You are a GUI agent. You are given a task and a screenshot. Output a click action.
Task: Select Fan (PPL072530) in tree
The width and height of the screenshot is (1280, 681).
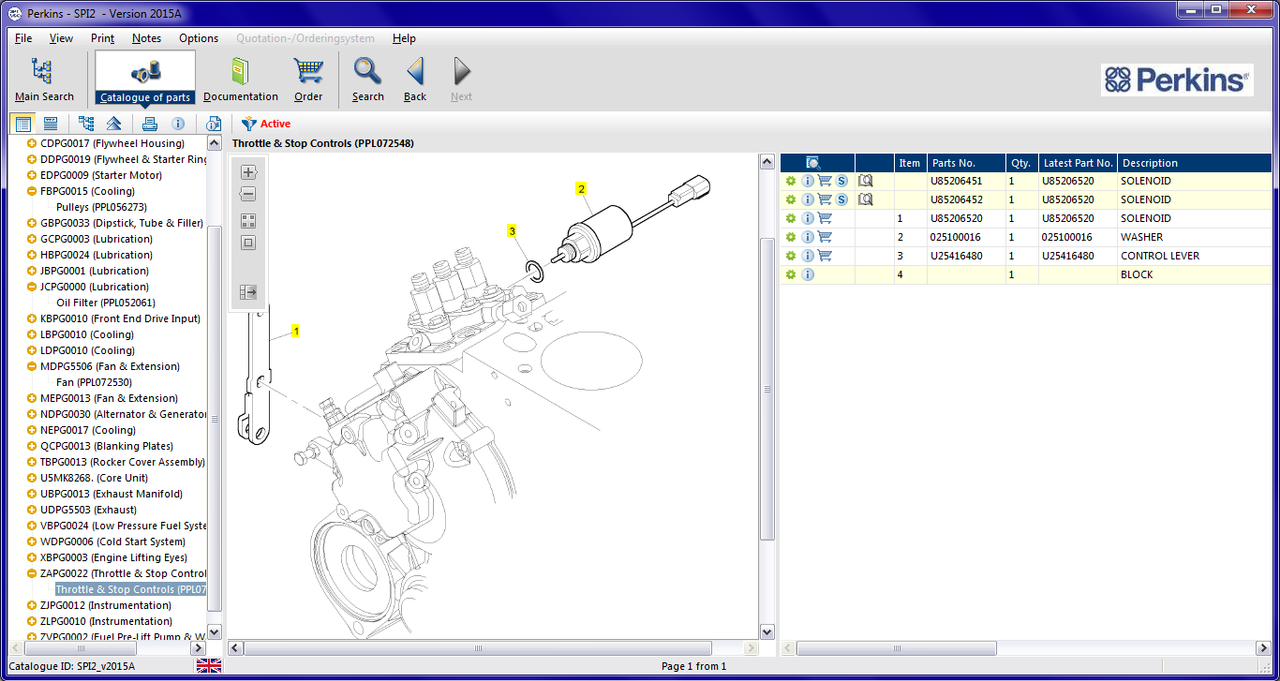pyautogui.click(x=94, y=382)
